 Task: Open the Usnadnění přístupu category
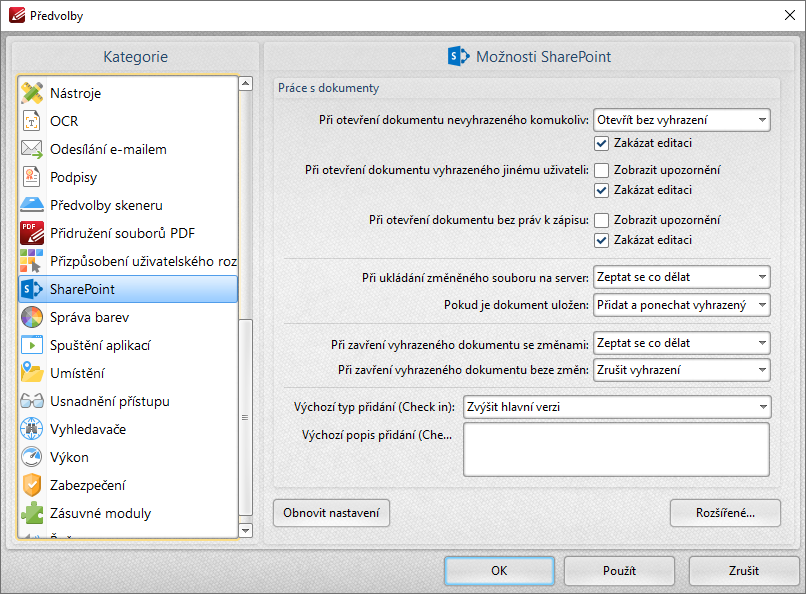[128, 401]
